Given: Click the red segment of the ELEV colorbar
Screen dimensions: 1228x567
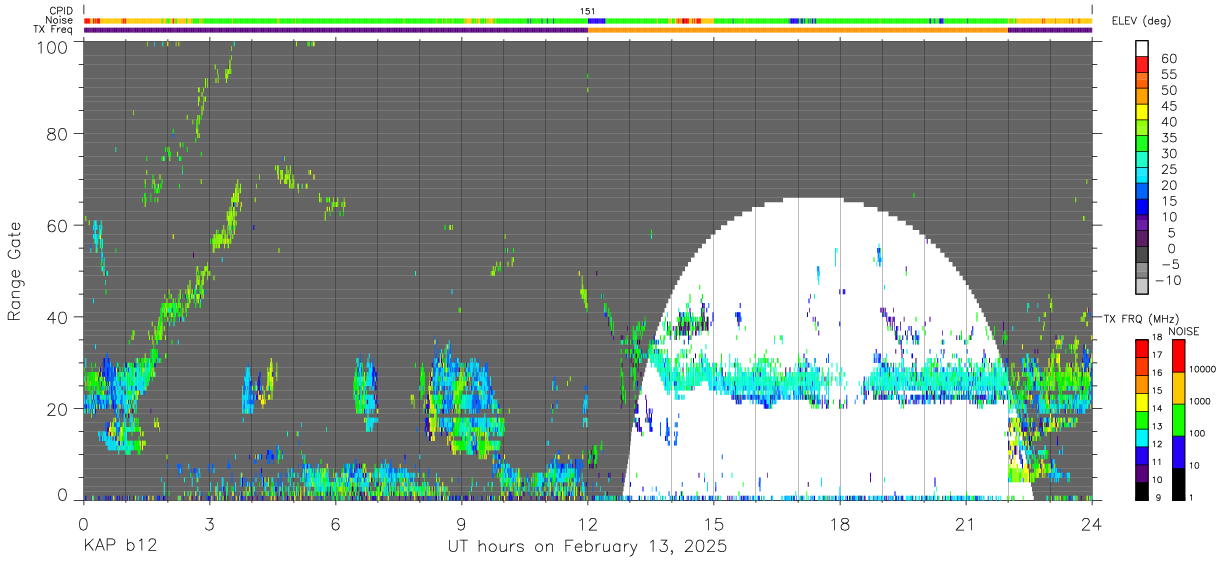Looking at the screenshot, I should coord(1142,65).
